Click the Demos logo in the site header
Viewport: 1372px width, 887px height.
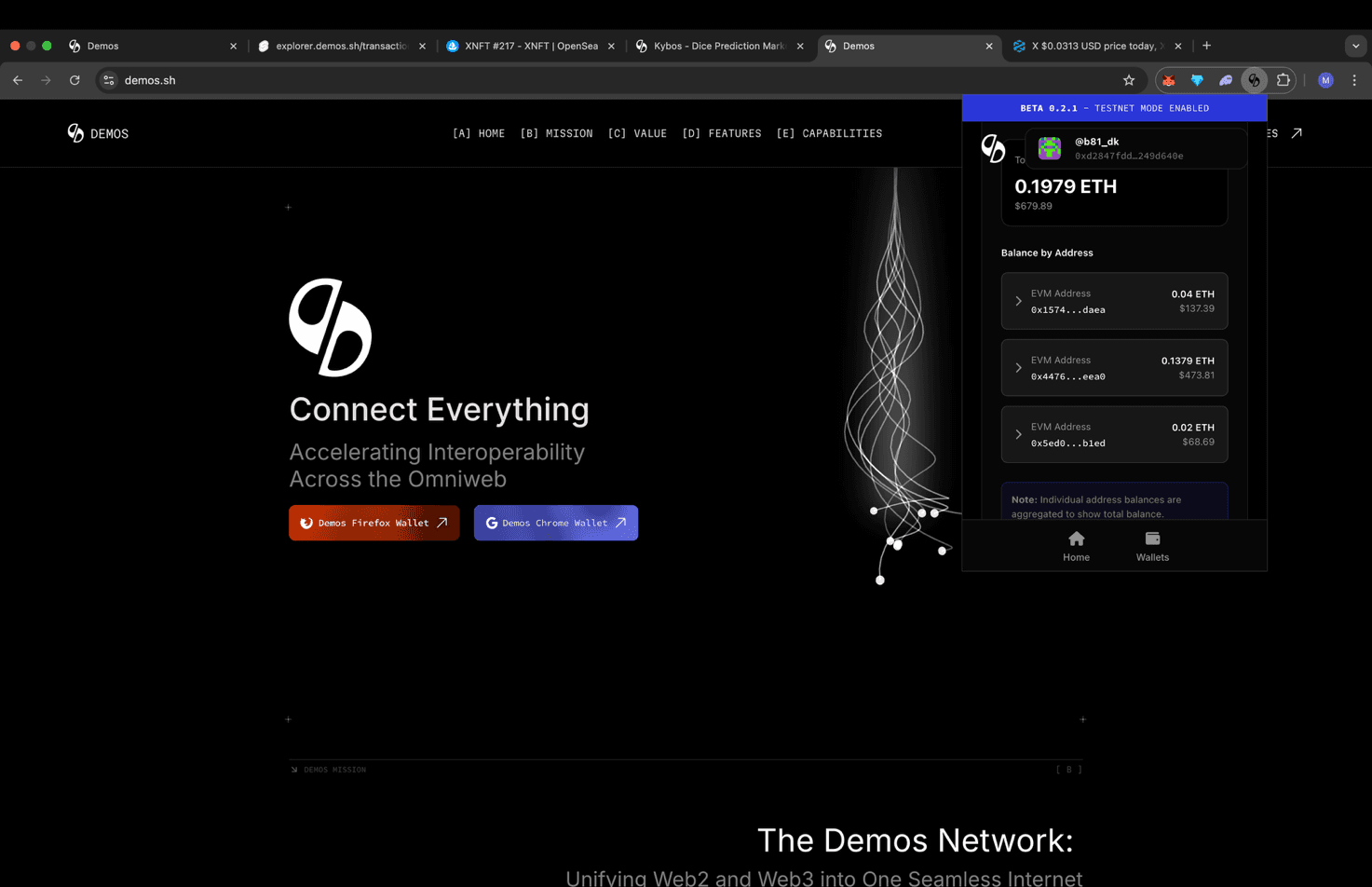(97, 133)
